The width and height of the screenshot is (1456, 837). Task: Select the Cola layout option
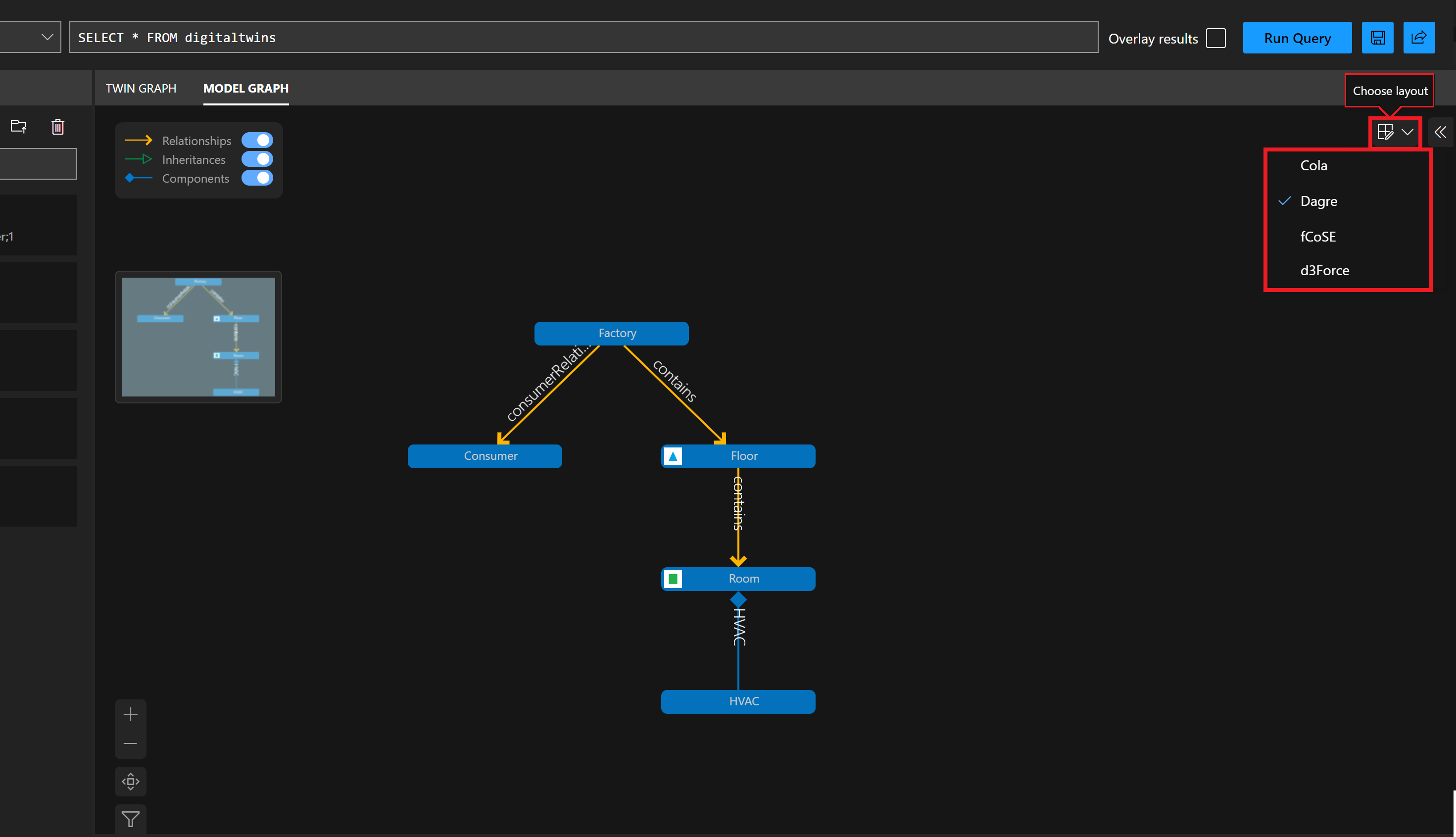1313,165
